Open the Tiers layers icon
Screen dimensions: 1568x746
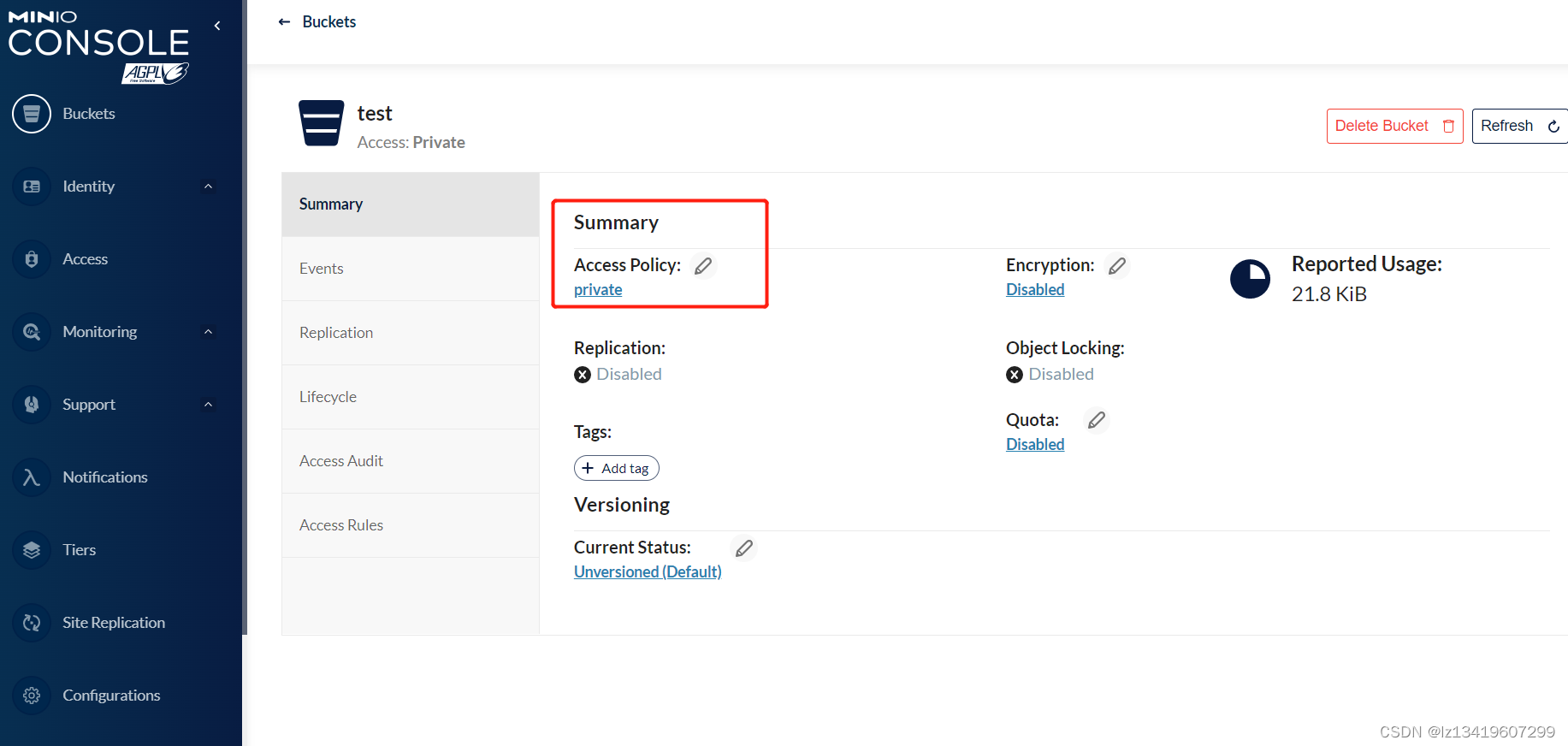(32, 550)
